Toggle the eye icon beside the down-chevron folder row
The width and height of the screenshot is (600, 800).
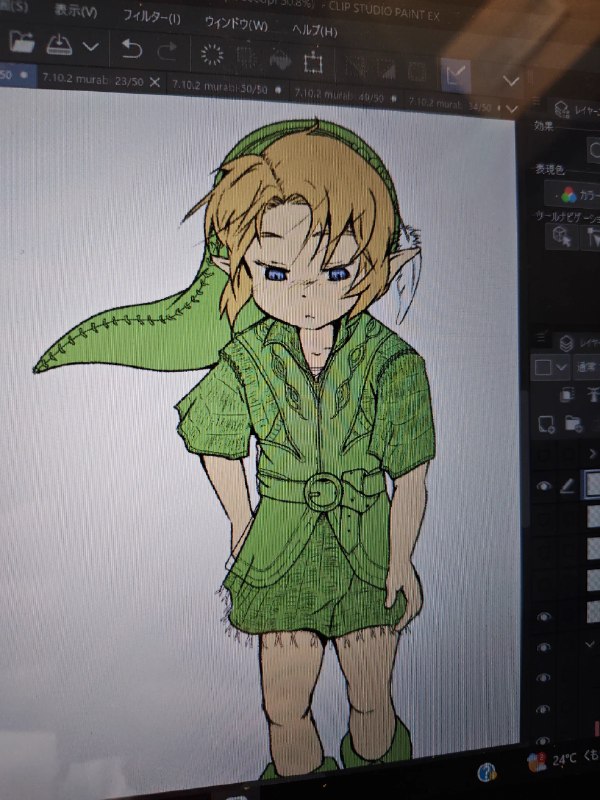543,647
